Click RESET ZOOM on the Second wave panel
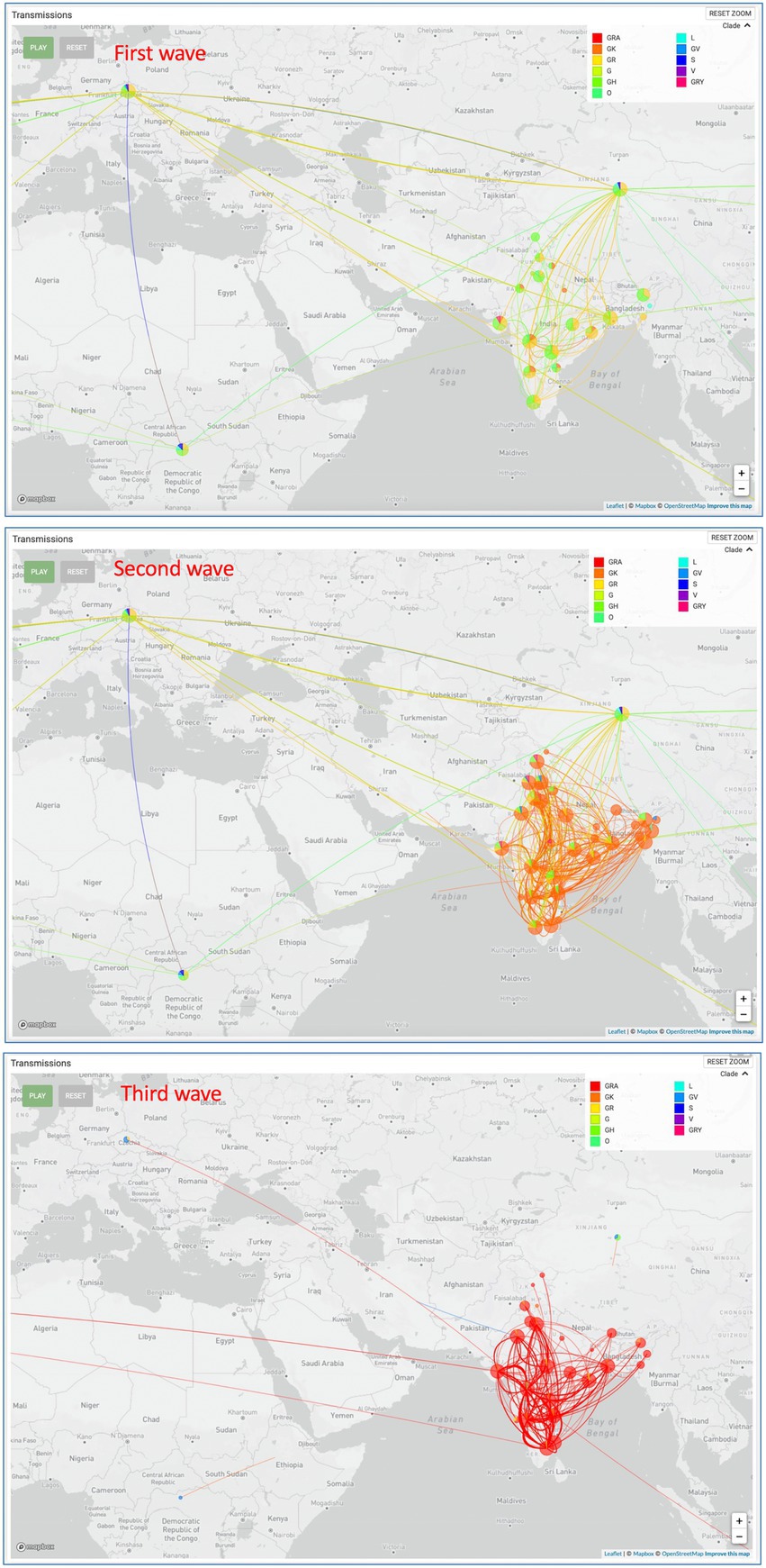This screenshot has width=766, height=1568. coord(732,538)
